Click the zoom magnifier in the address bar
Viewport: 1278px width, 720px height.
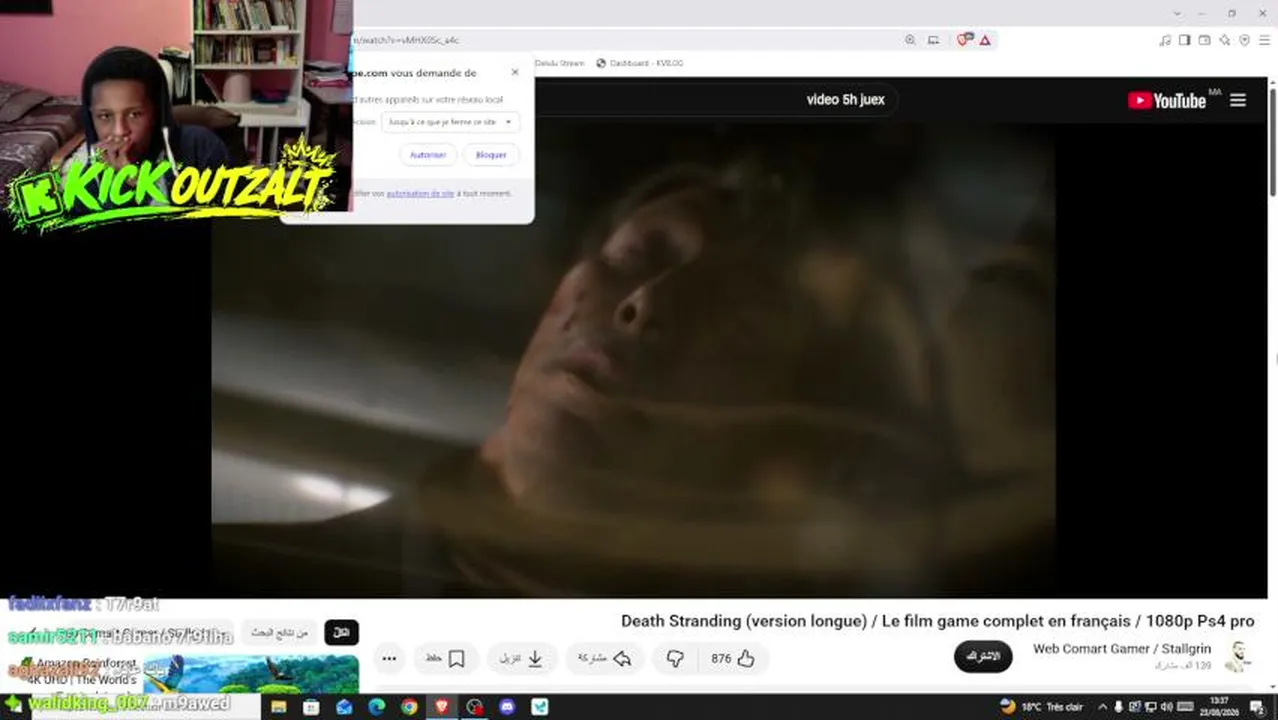pyautogui.click(x=910, y=40)
